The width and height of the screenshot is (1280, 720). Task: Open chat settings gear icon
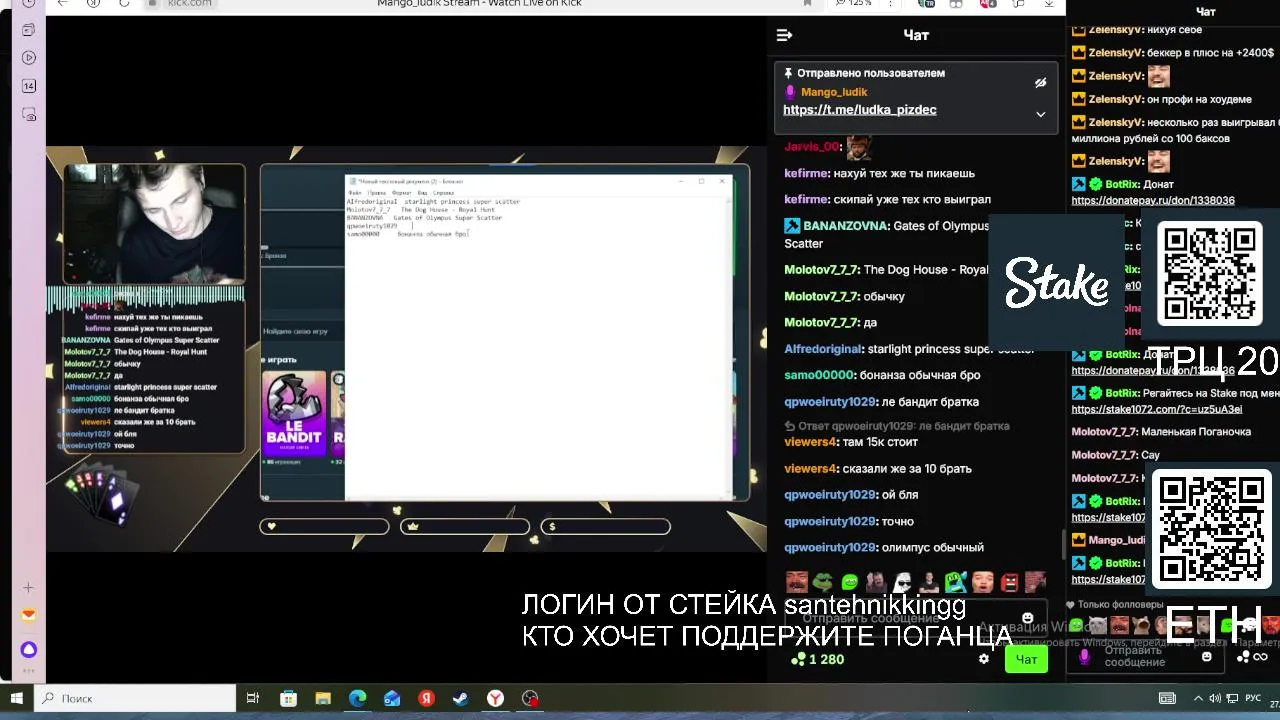pyautogui.click(x=984, y=659)
